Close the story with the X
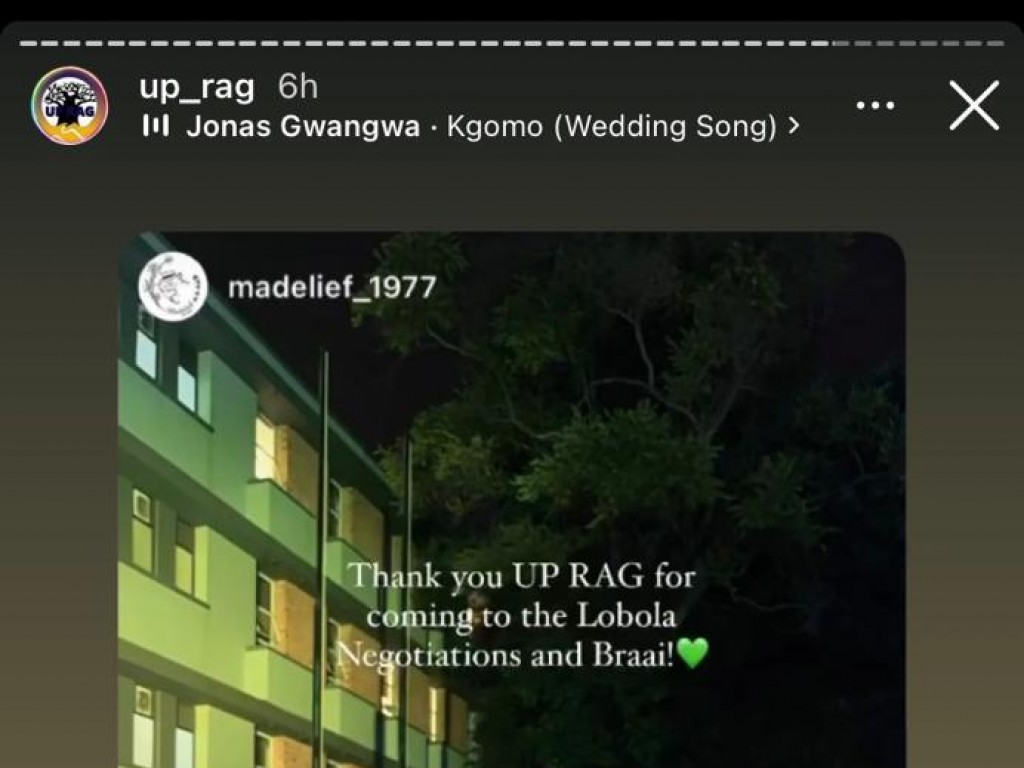This screenshot has width=1024, height=768. (974, 105)
